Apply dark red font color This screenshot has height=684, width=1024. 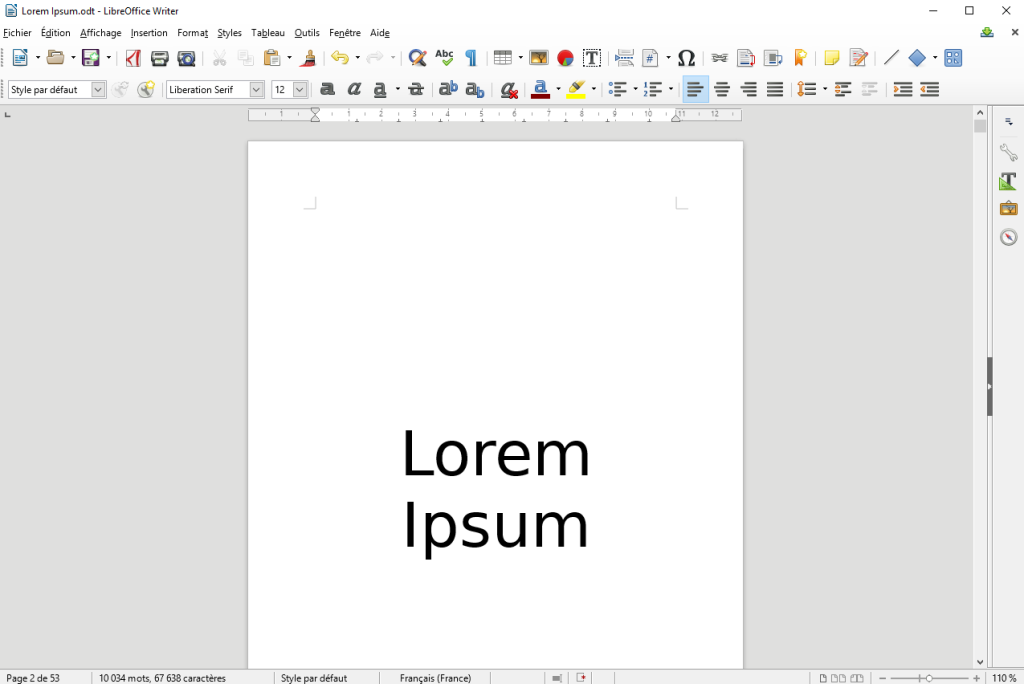[x=540, y=90]
